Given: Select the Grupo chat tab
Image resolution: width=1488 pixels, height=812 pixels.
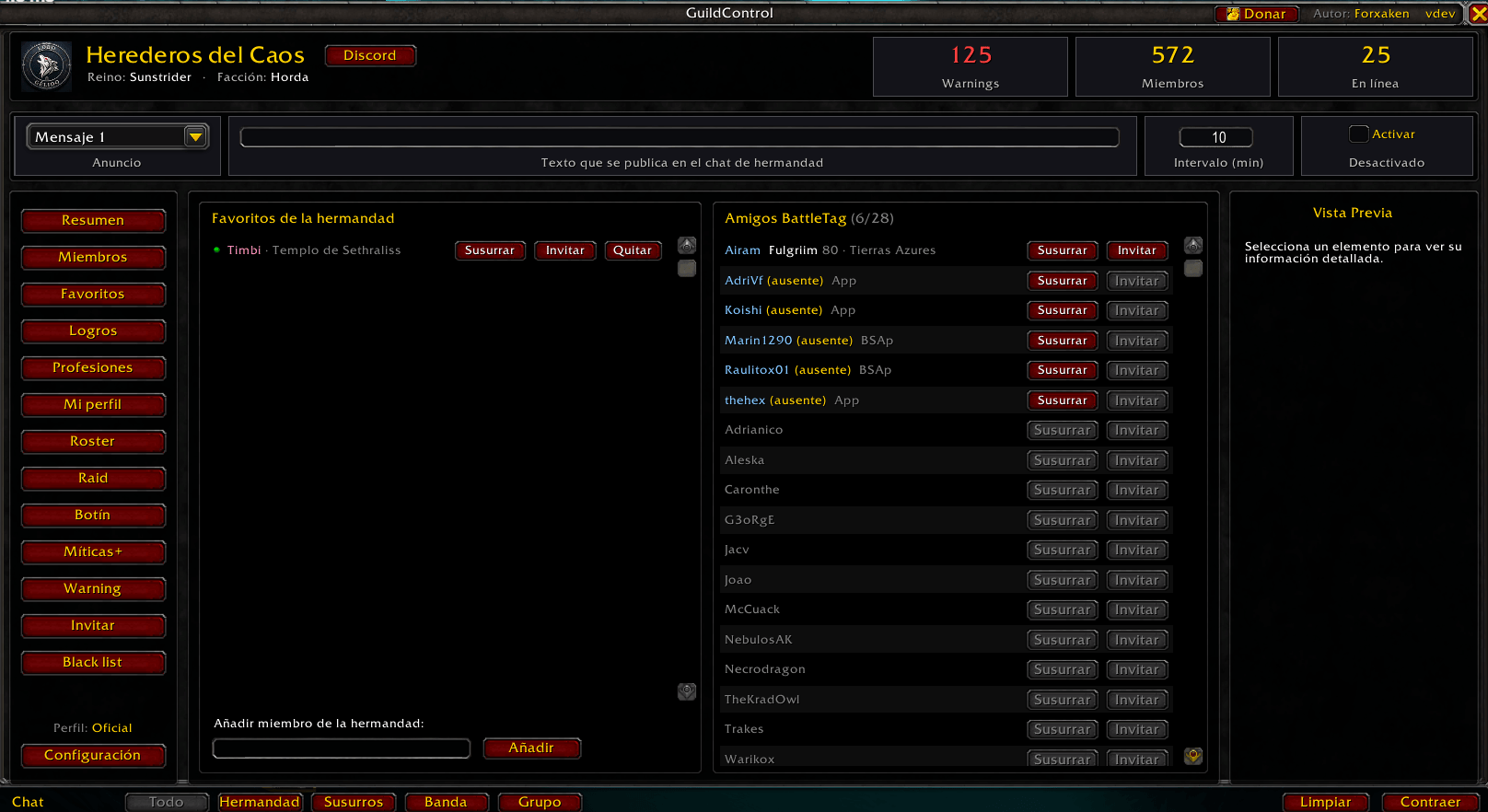Looking at the screenshot, I should [540, 802].
